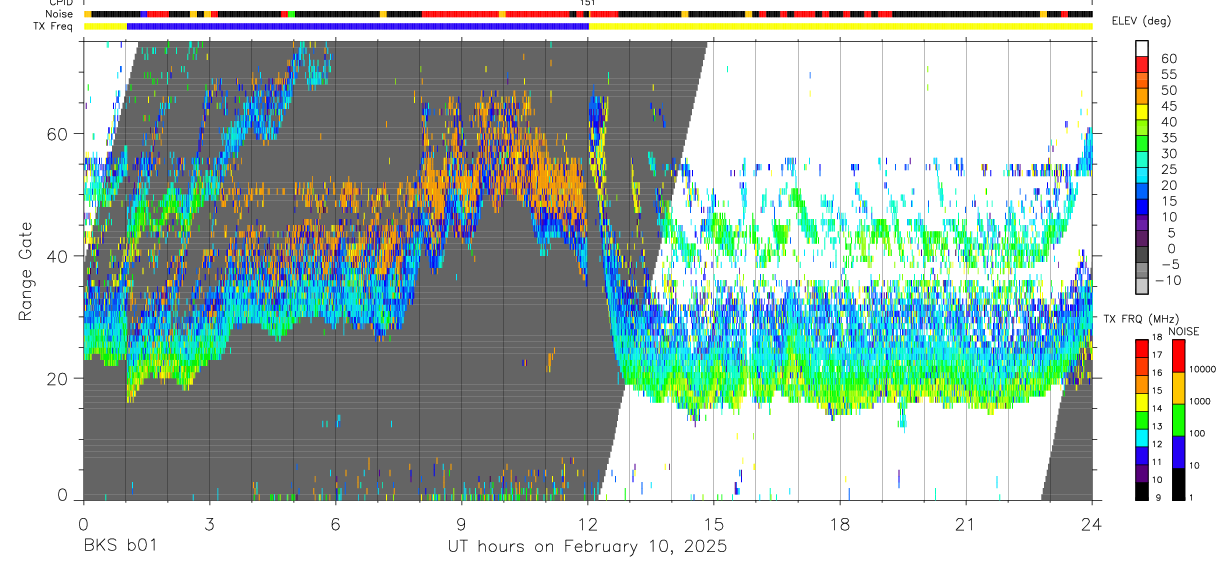Pick the red top segment of the NOISE bar
Viewport: 1228px width, 567px height.
click(x=1177, y=355)
